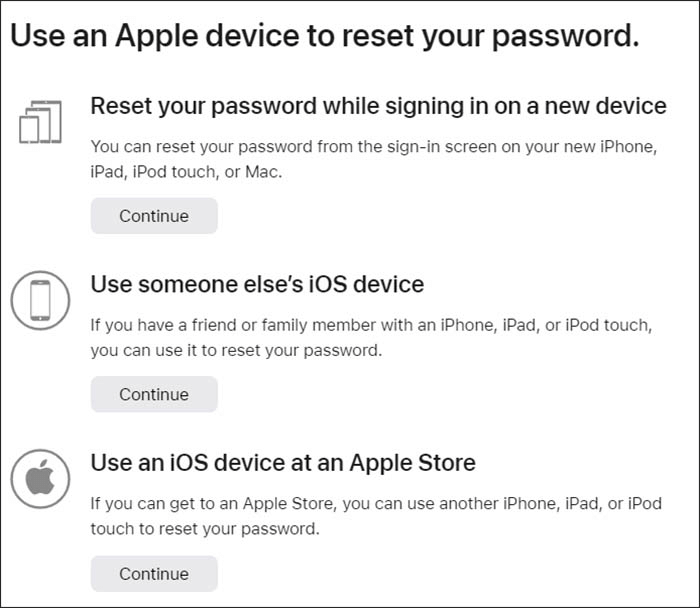
Task: Click the multiple devices icon
Action: pos(40,122)
